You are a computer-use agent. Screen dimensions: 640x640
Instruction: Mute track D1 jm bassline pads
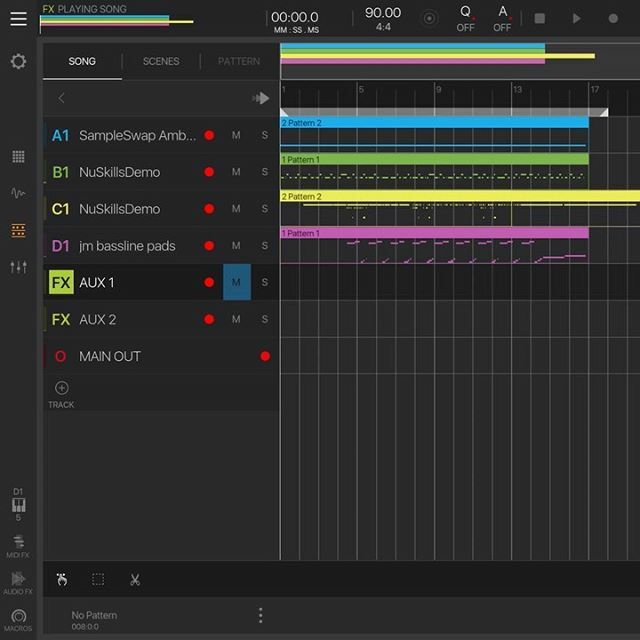(236, 245)
